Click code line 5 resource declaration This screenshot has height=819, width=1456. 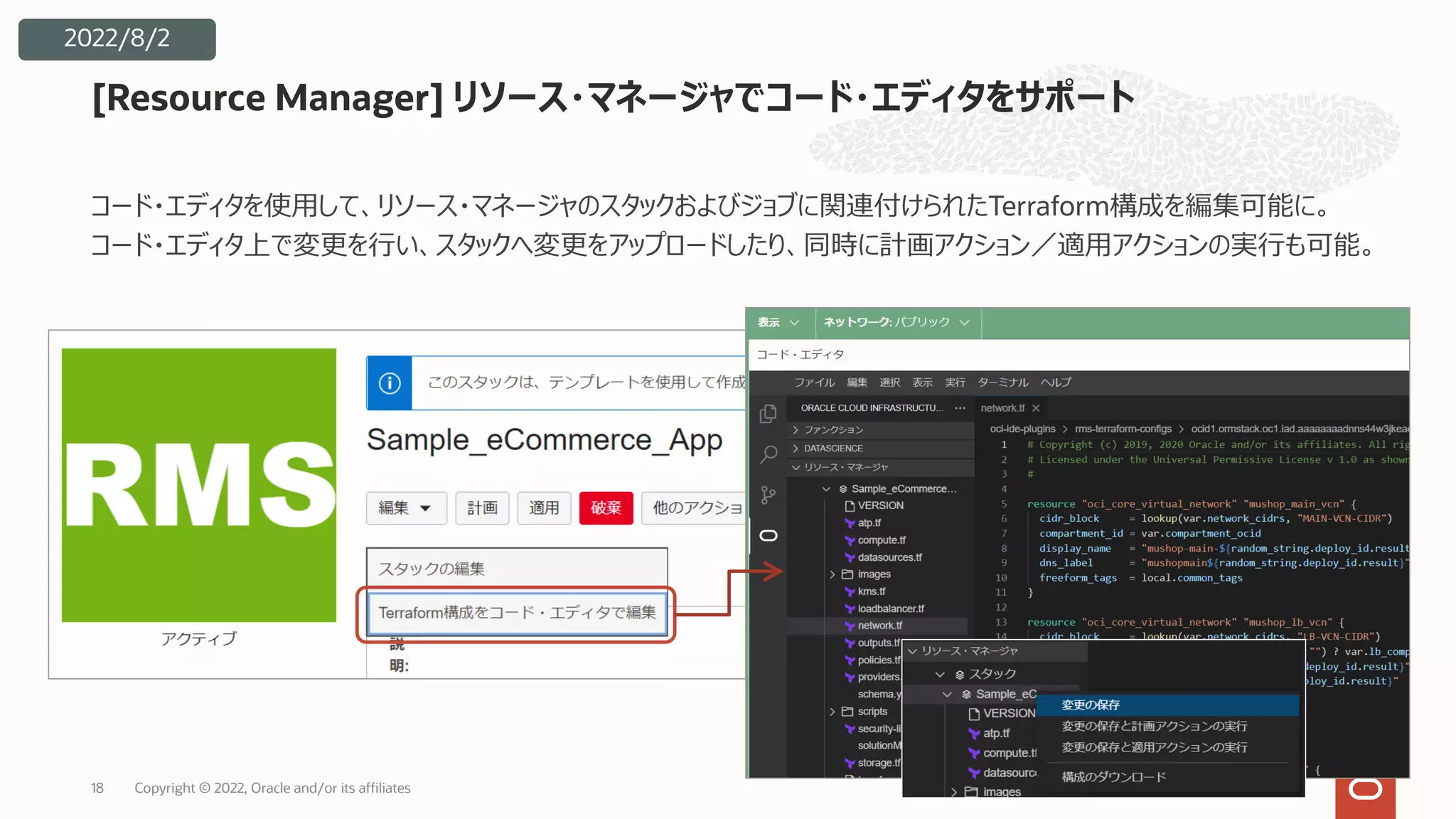point(1192,504)
